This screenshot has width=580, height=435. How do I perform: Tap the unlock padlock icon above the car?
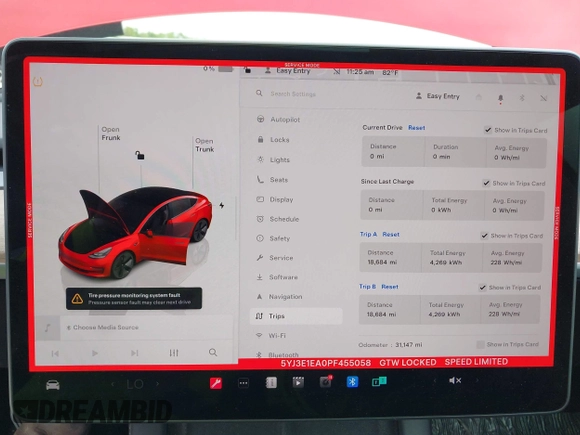click(139, 155)
